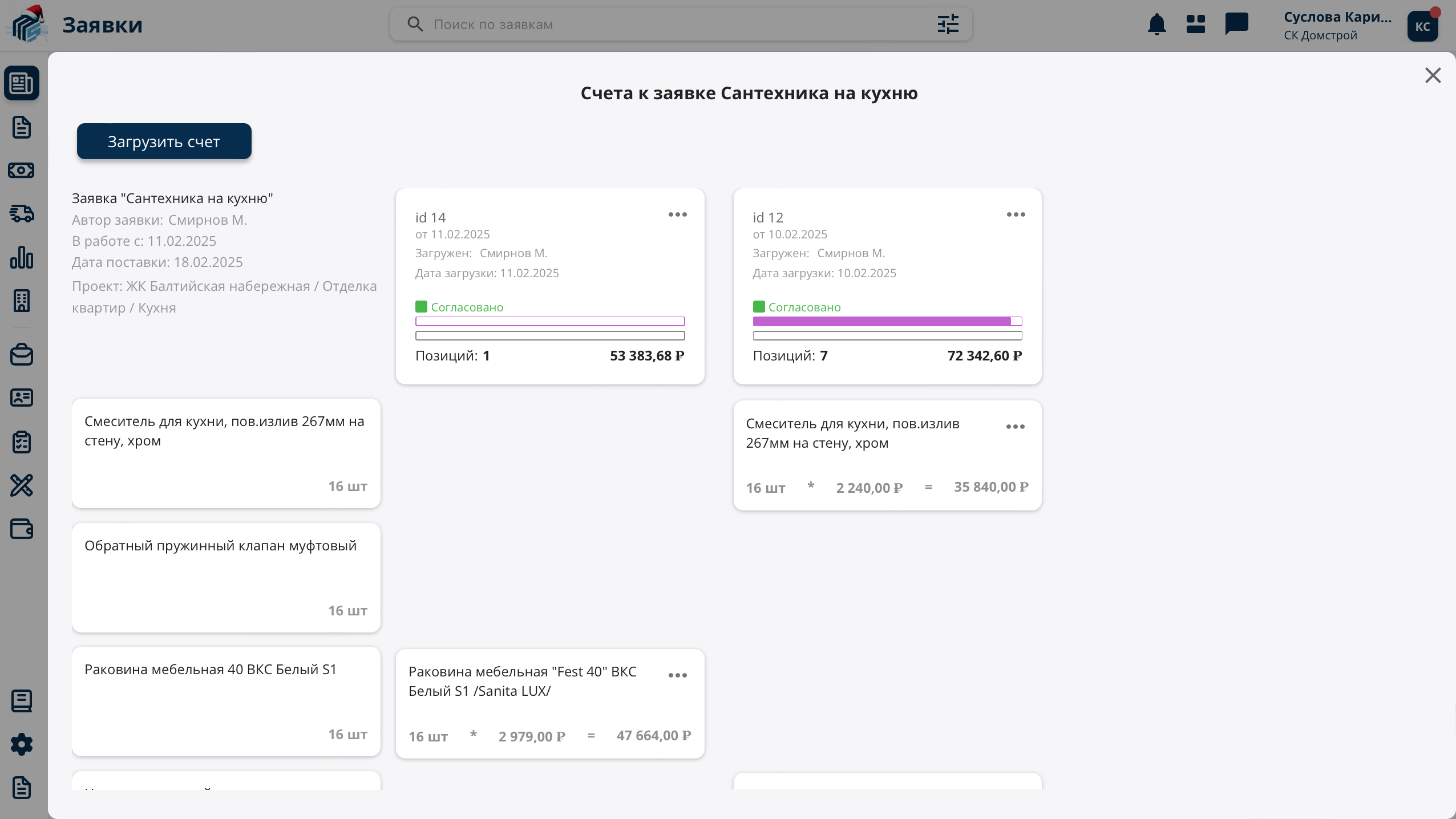Click invoice total 72 342,60 ₽

pyautogui.click(x=985, y=356)
